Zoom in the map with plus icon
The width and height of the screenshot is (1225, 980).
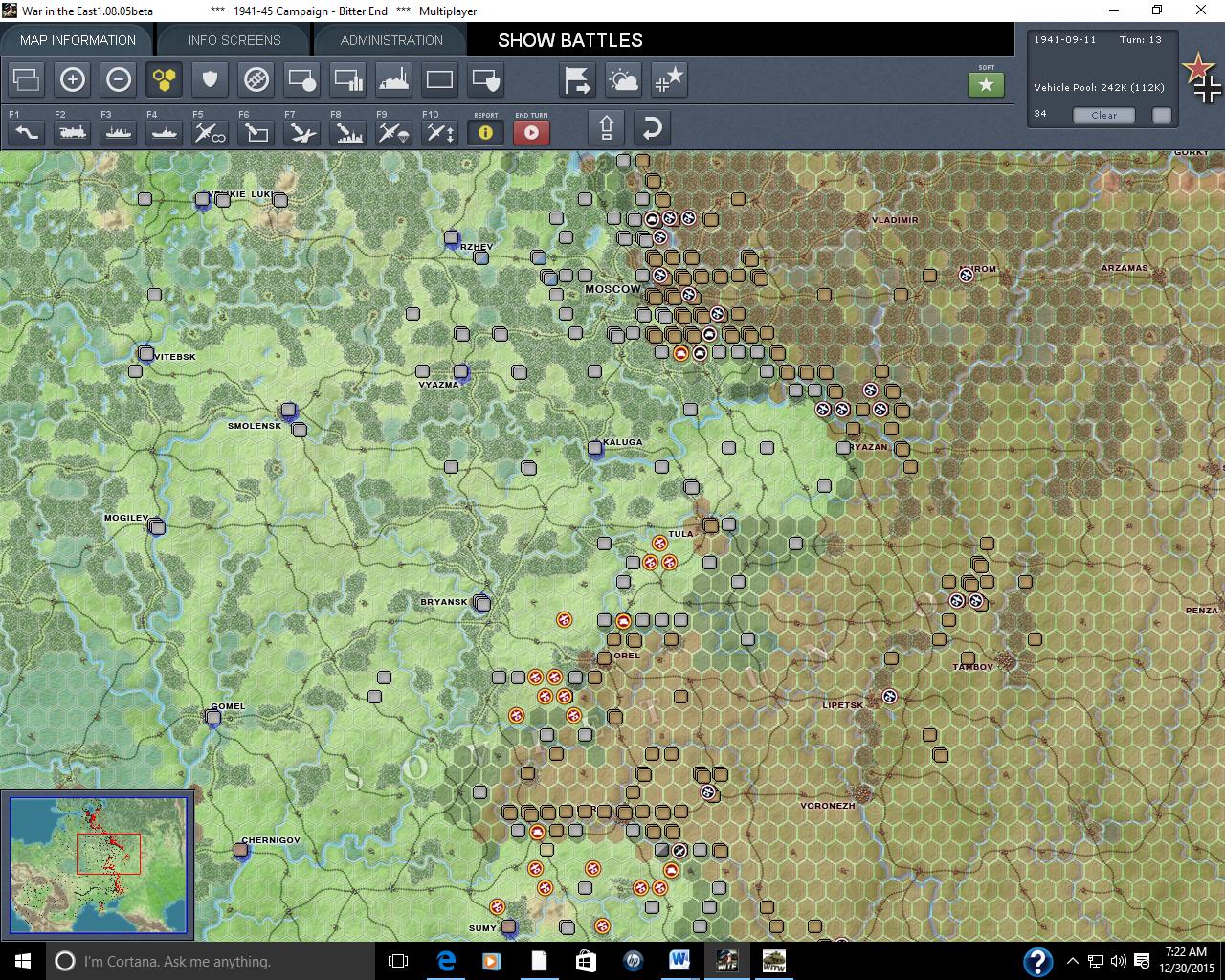coord(73,79)
